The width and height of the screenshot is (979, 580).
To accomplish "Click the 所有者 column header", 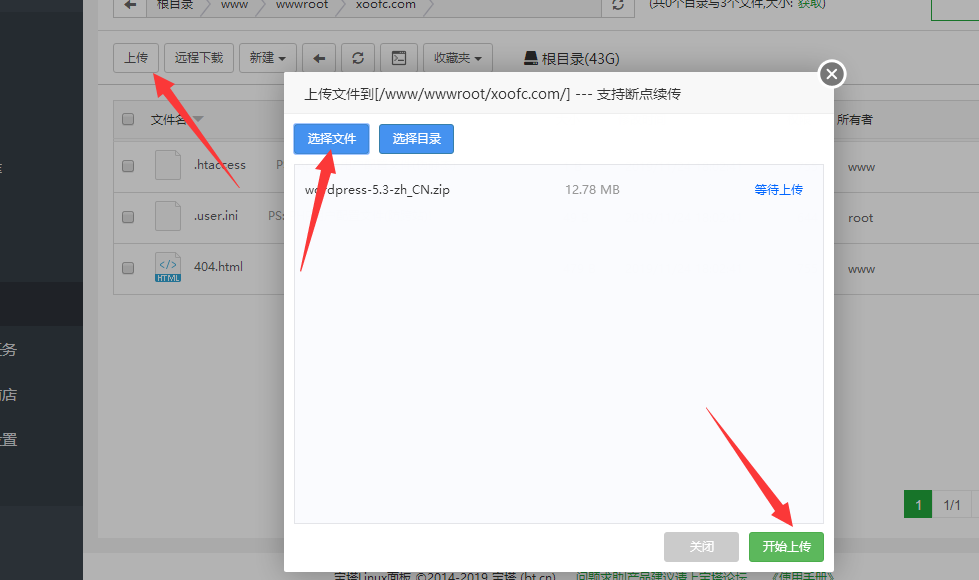I will tap(854, 120).
